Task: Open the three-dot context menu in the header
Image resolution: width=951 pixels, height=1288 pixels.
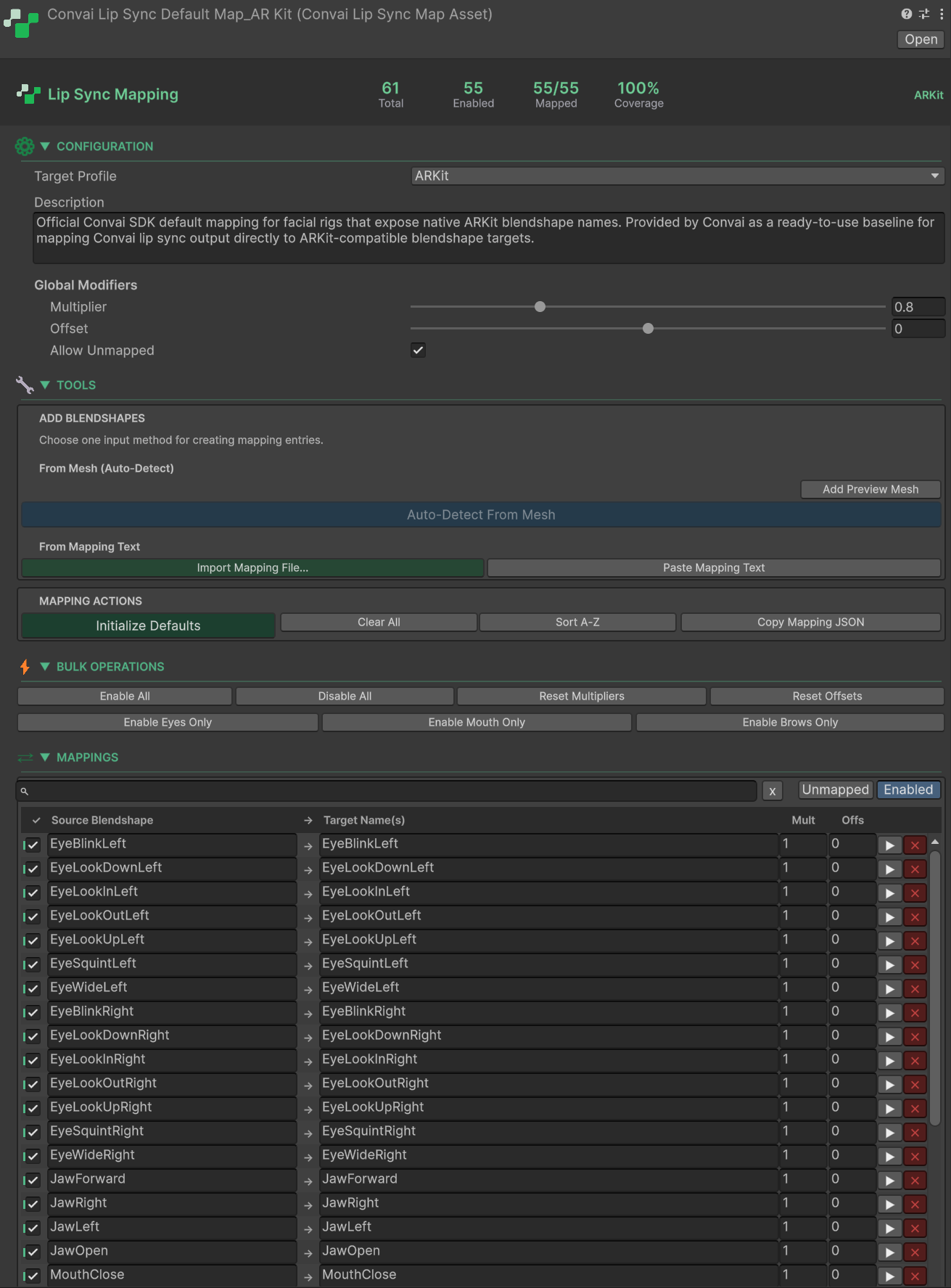Action: 942,14
